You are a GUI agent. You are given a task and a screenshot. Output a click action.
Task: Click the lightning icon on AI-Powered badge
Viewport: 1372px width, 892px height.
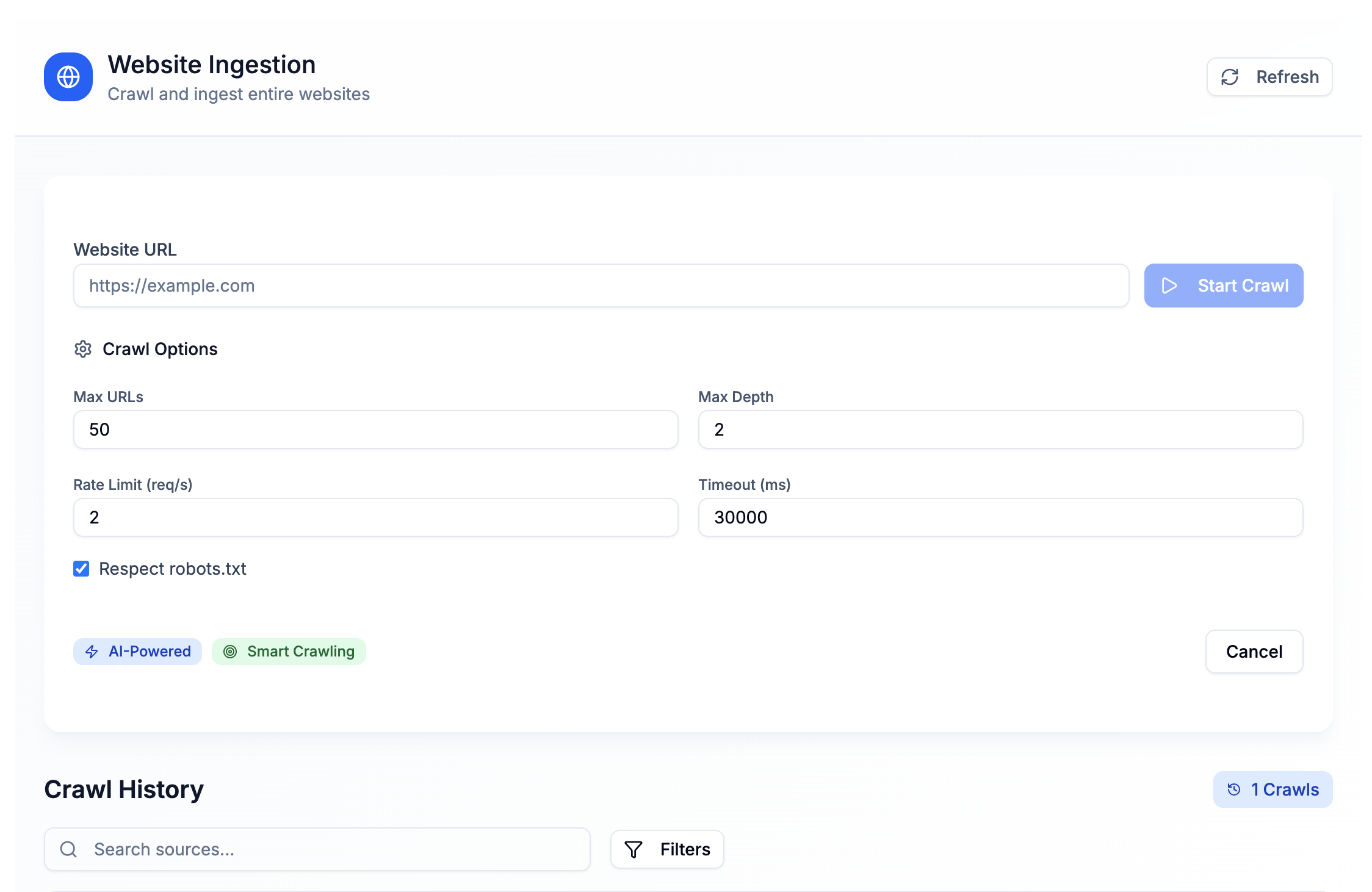92,651
